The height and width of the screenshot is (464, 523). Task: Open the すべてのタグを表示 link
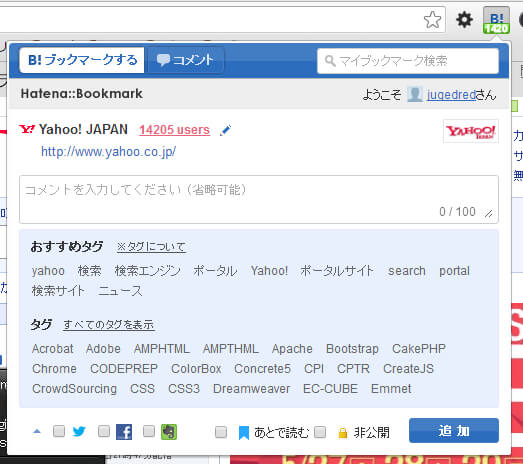pos(109,325)
